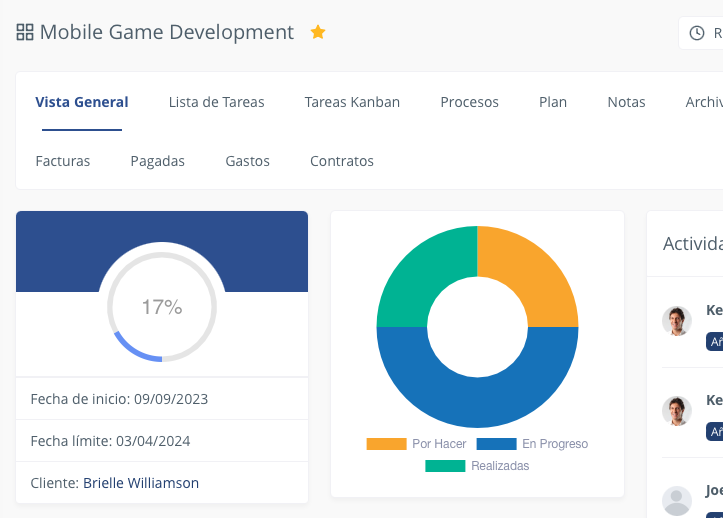Switch to Lista de Tareas tab

pos(216,102)
